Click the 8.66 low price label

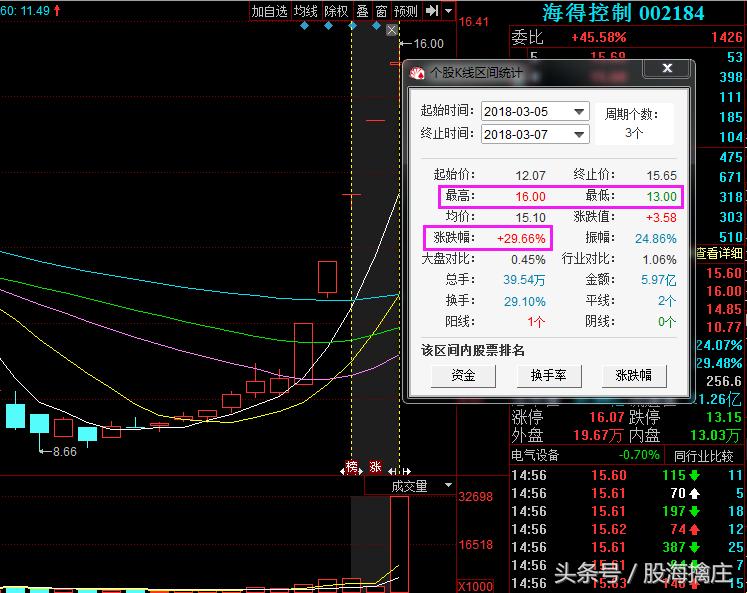click(x=64, y=452)
